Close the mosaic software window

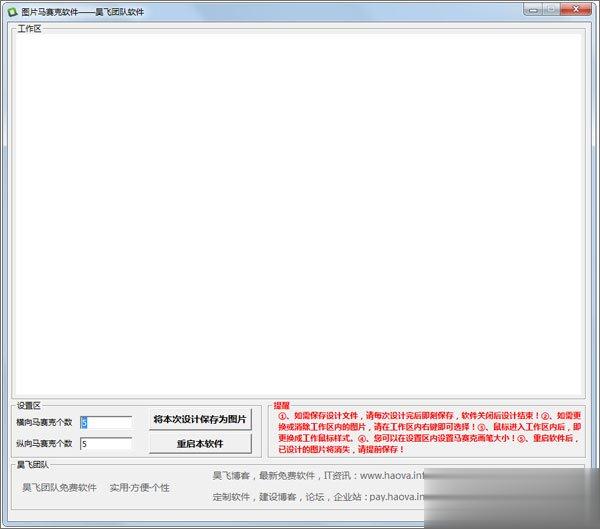[576, 10]
